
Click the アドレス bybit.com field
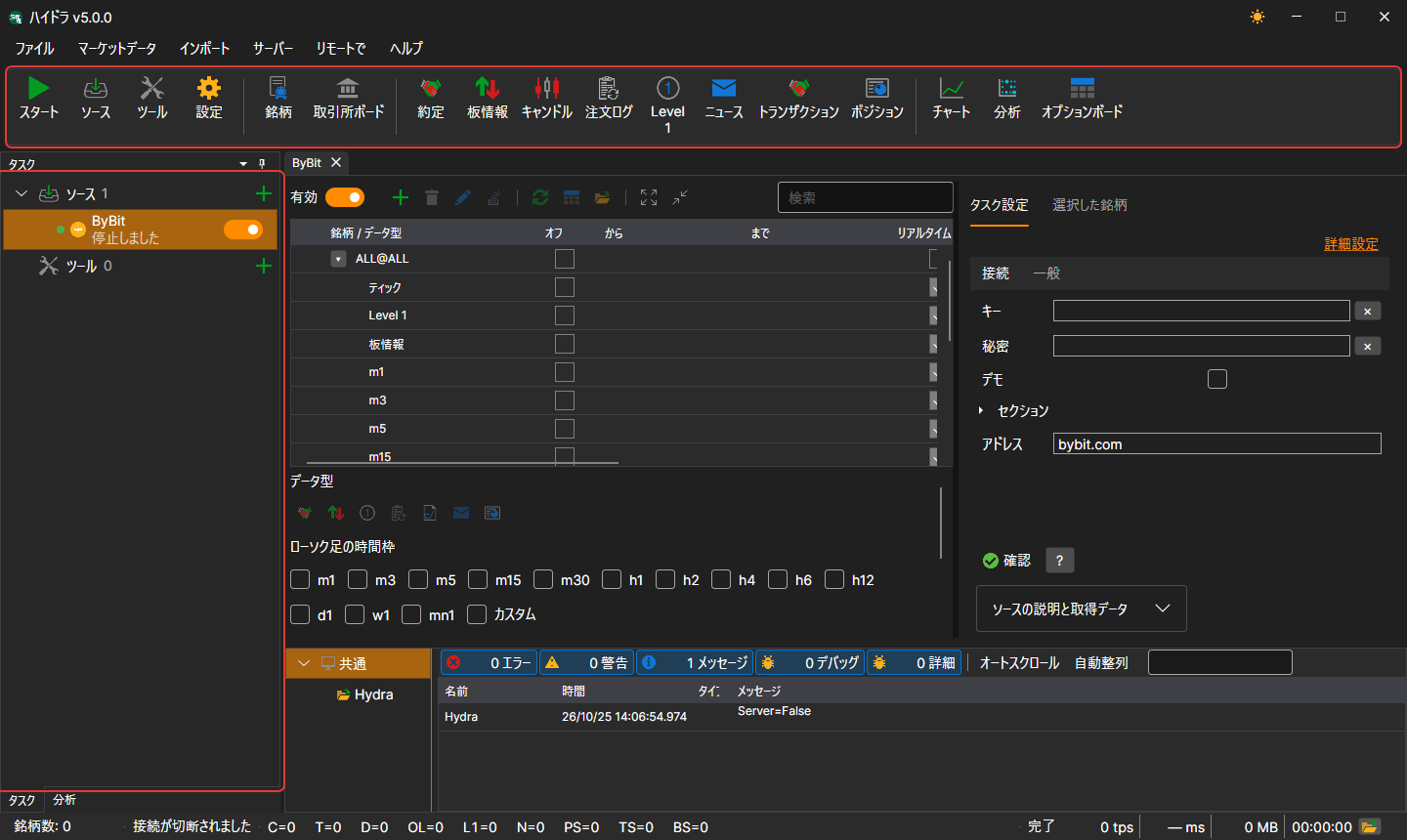pyautogui.click(x=1216, y=443)
